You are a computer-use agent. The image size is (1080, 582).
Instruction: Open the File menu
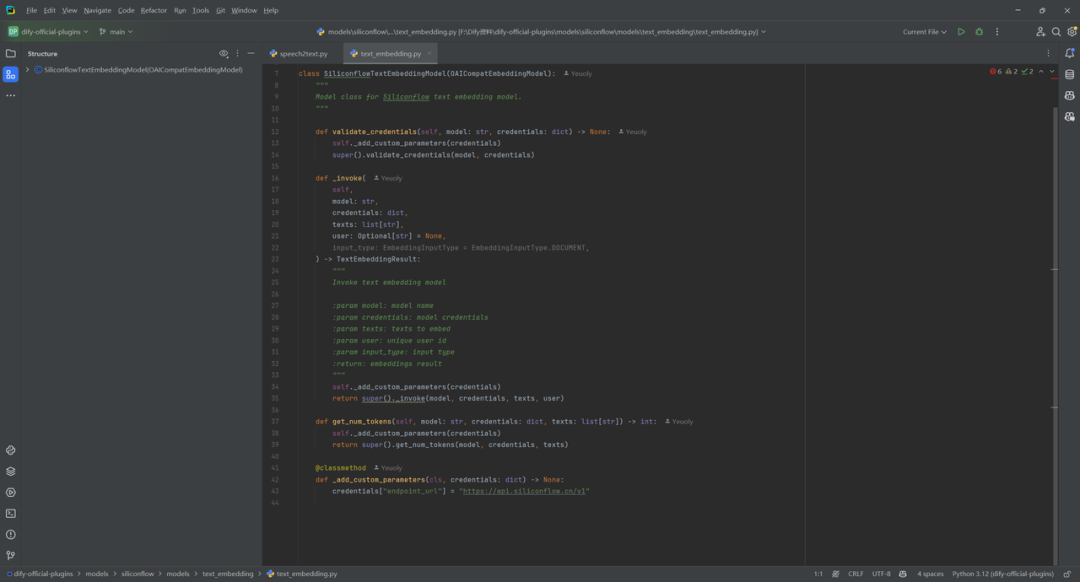[32, 10]
